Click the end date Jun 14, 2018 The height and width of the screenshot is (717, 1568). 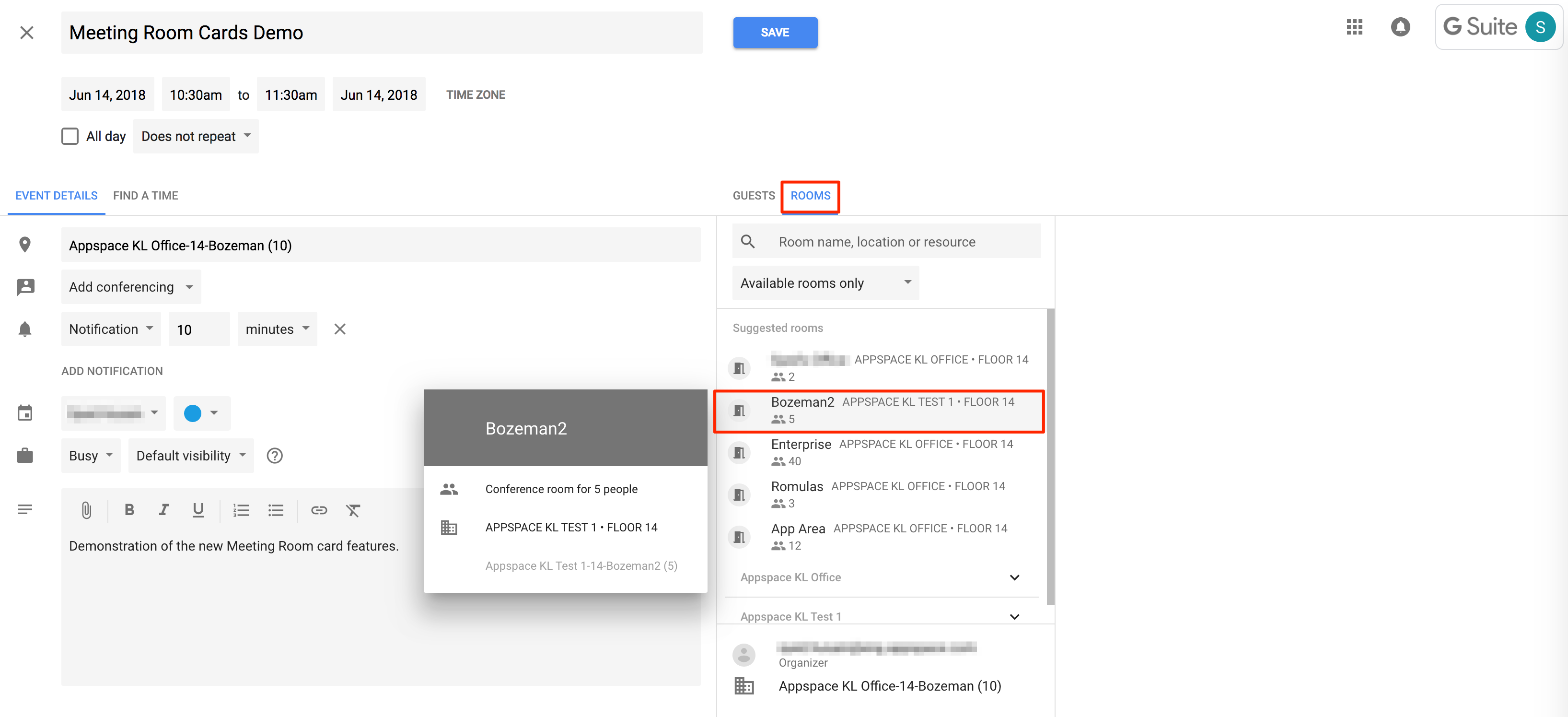click(x=379, y=94)
